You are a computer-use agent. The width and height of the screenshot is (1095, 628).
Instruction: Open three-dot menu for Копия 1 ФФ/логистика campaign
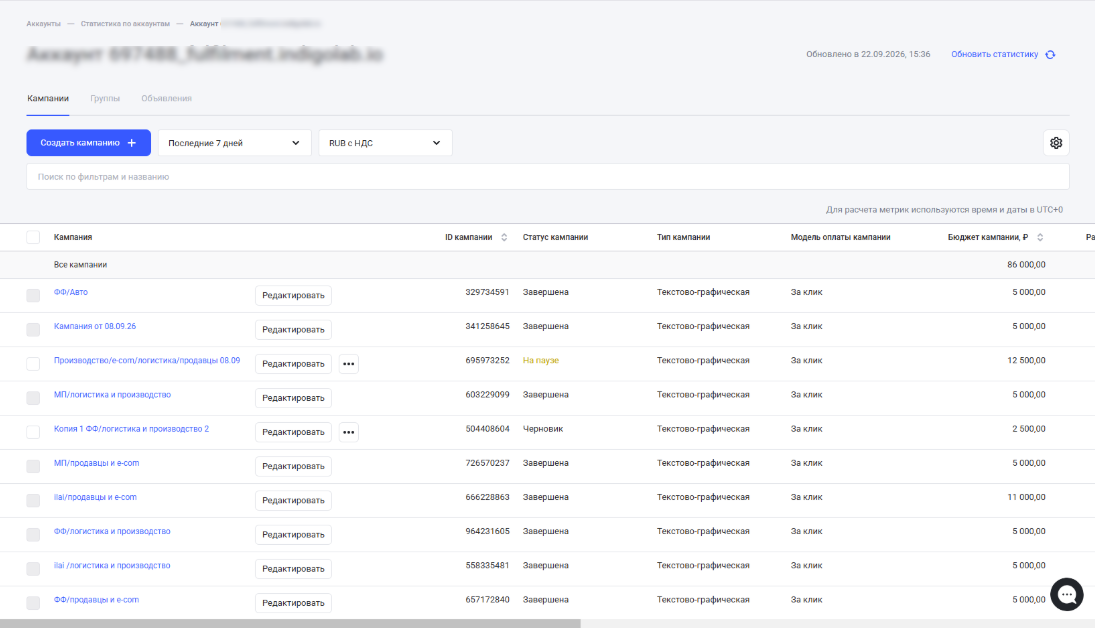[348, 432]
